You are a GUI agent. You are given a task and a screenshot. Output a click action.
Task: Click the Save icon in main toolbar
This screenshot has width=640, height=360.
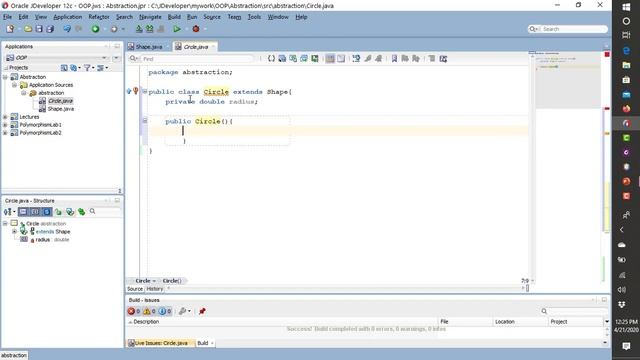(x=39, y=29)
